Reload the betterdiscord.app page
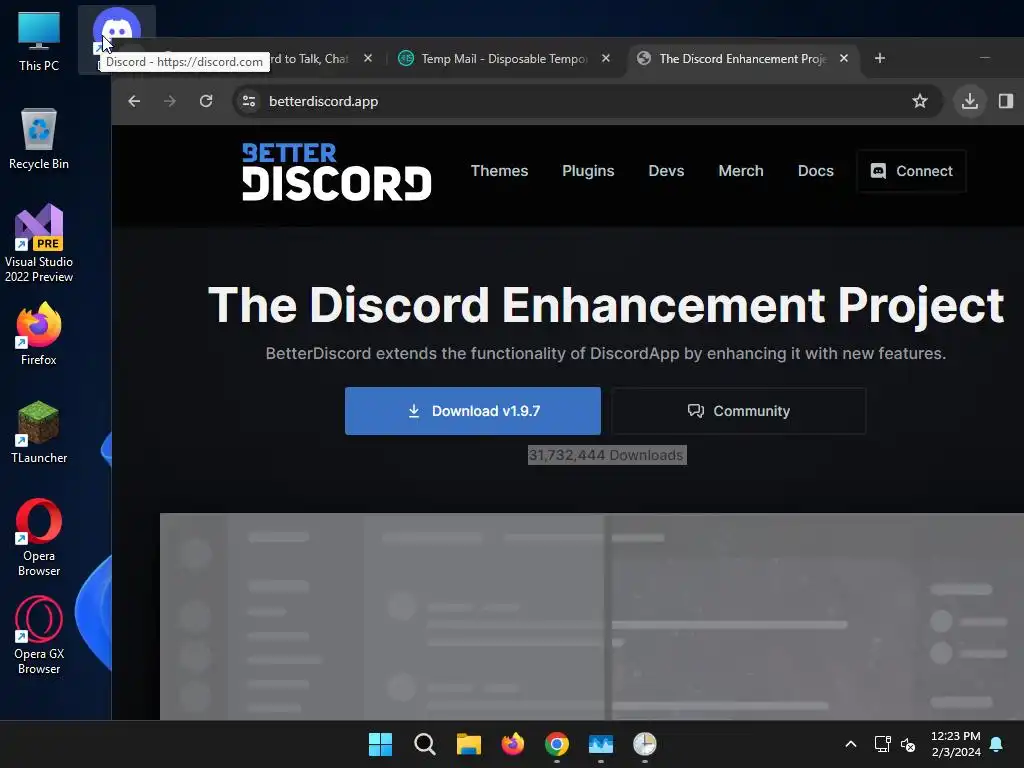 (x=206, y=101)
